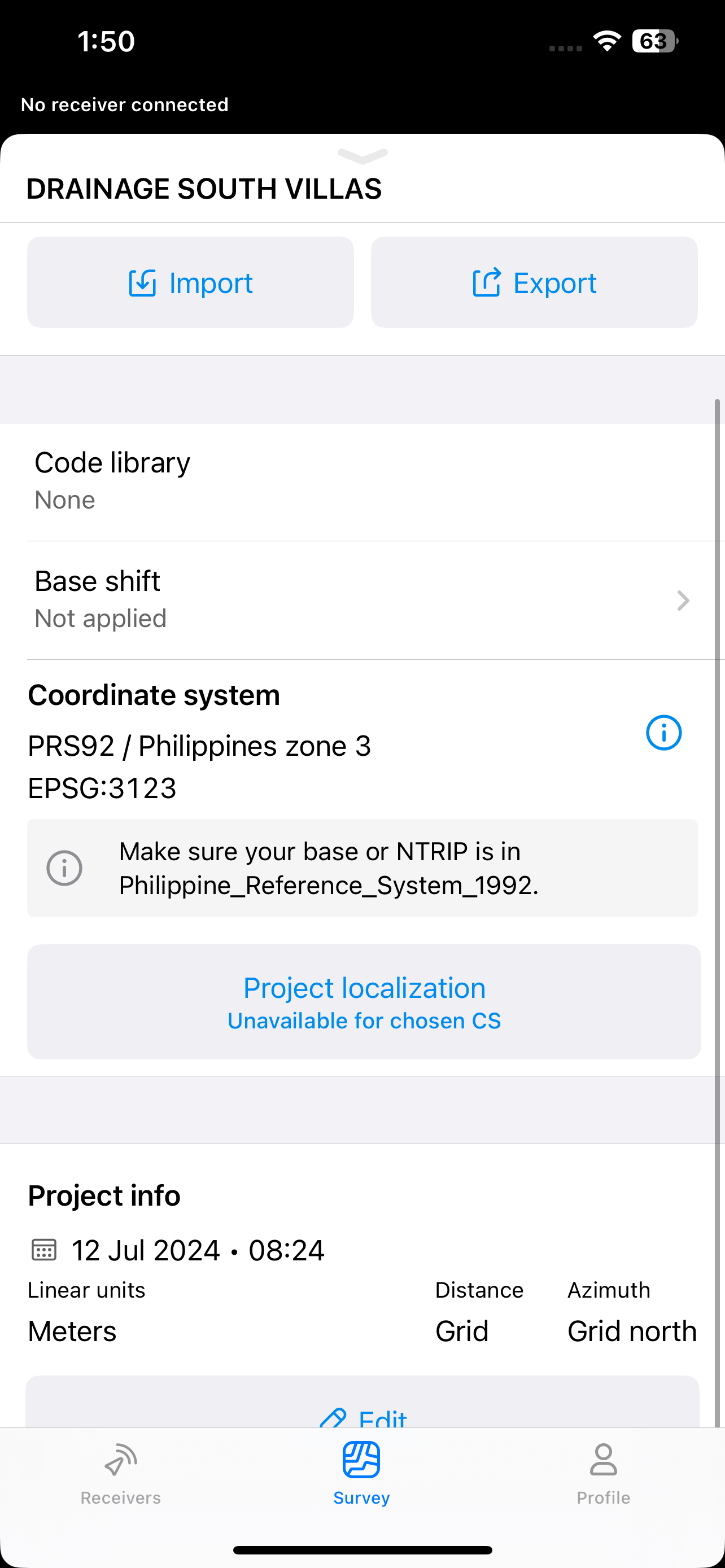Switch to the Survey tab

click(x=361, y=1474)
